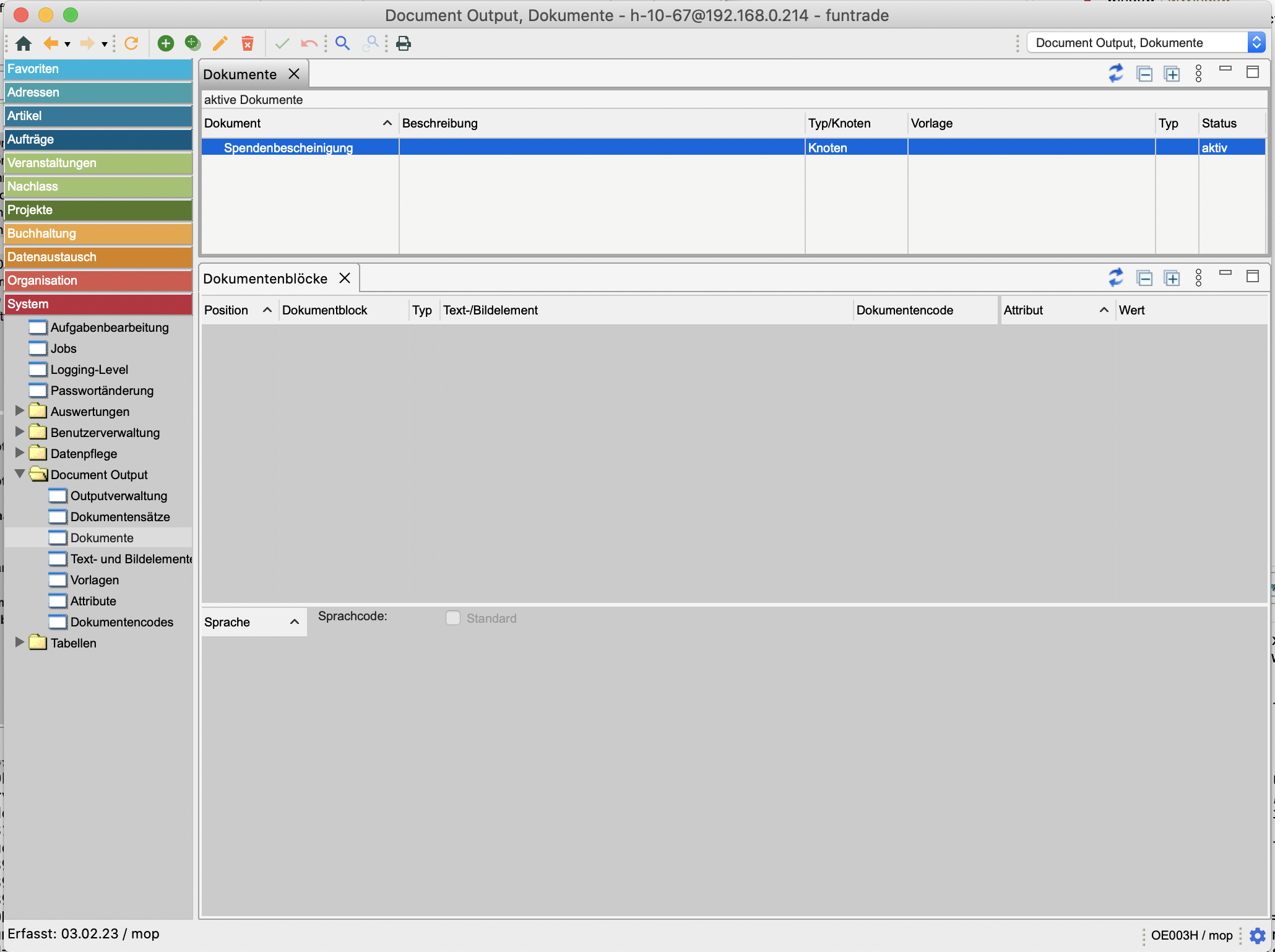Screen dimensions: 1275x952
Task: Click the orange reload icon
Action: point(131,43)
